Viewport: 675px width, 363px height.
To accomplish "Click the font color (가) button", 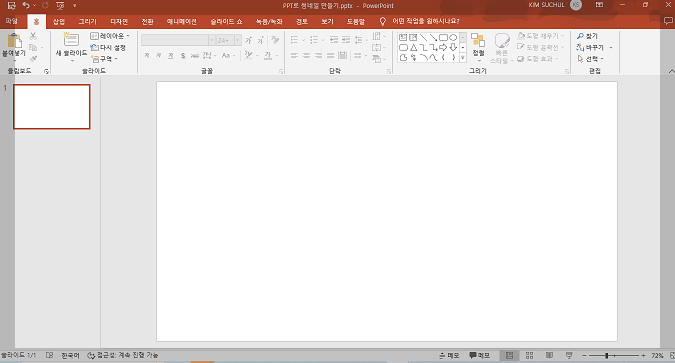I will (x=268, y=55).
